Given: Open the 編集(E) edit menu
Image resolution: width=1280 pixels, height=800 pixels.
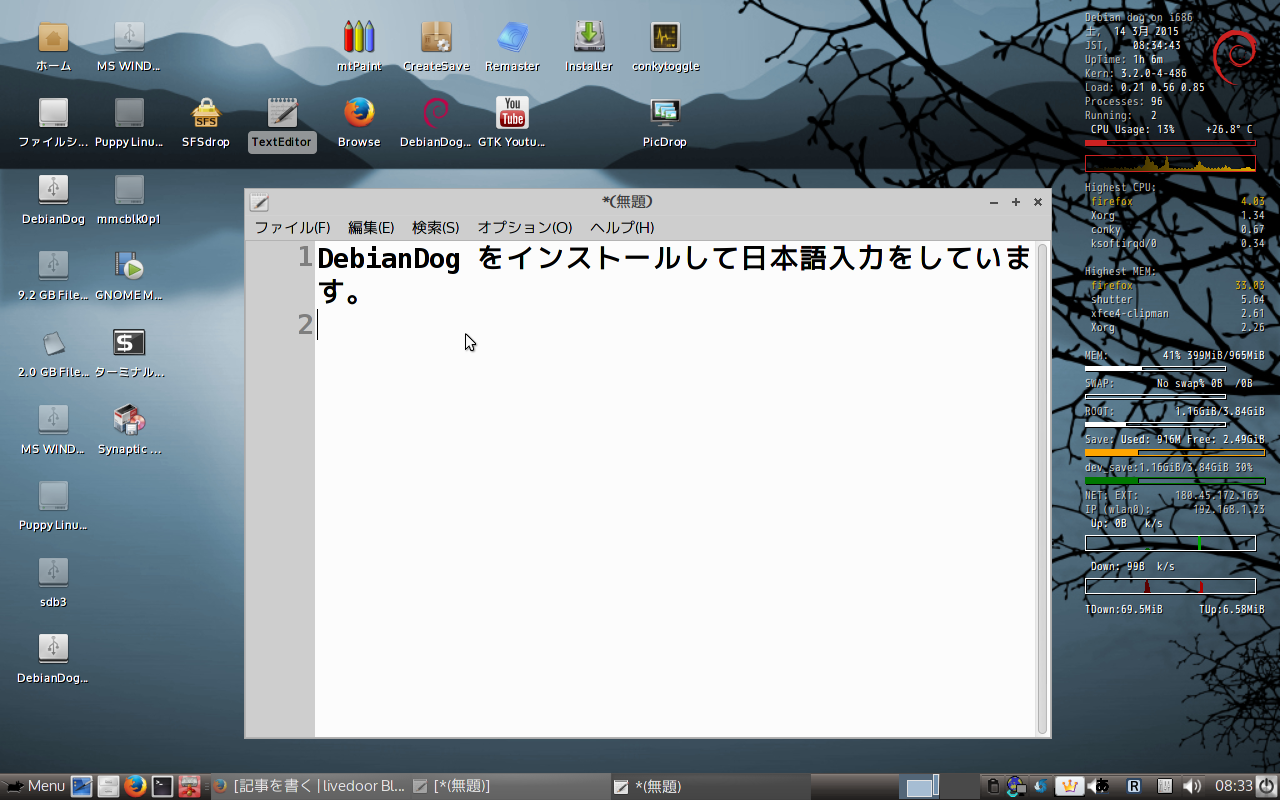Looking at the screenshot, I should coord(371,228).
